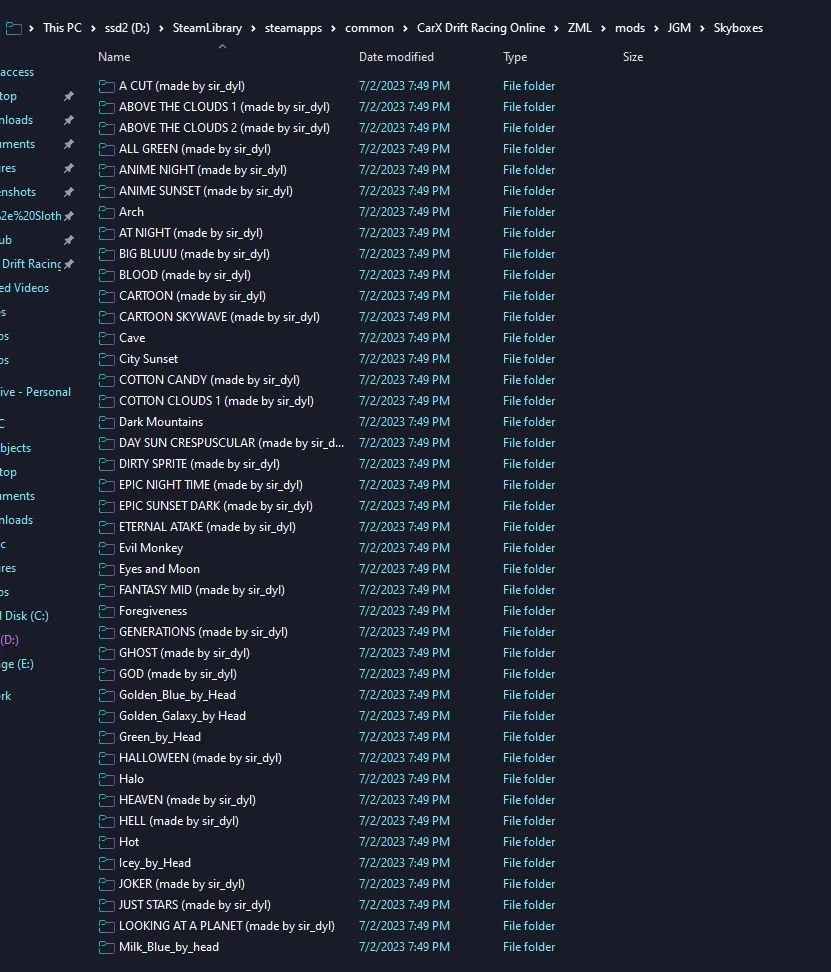This screenshot has height=972, width=831.
Task: Select the ANIME SUNSET folder
Action: coord(206,191)
